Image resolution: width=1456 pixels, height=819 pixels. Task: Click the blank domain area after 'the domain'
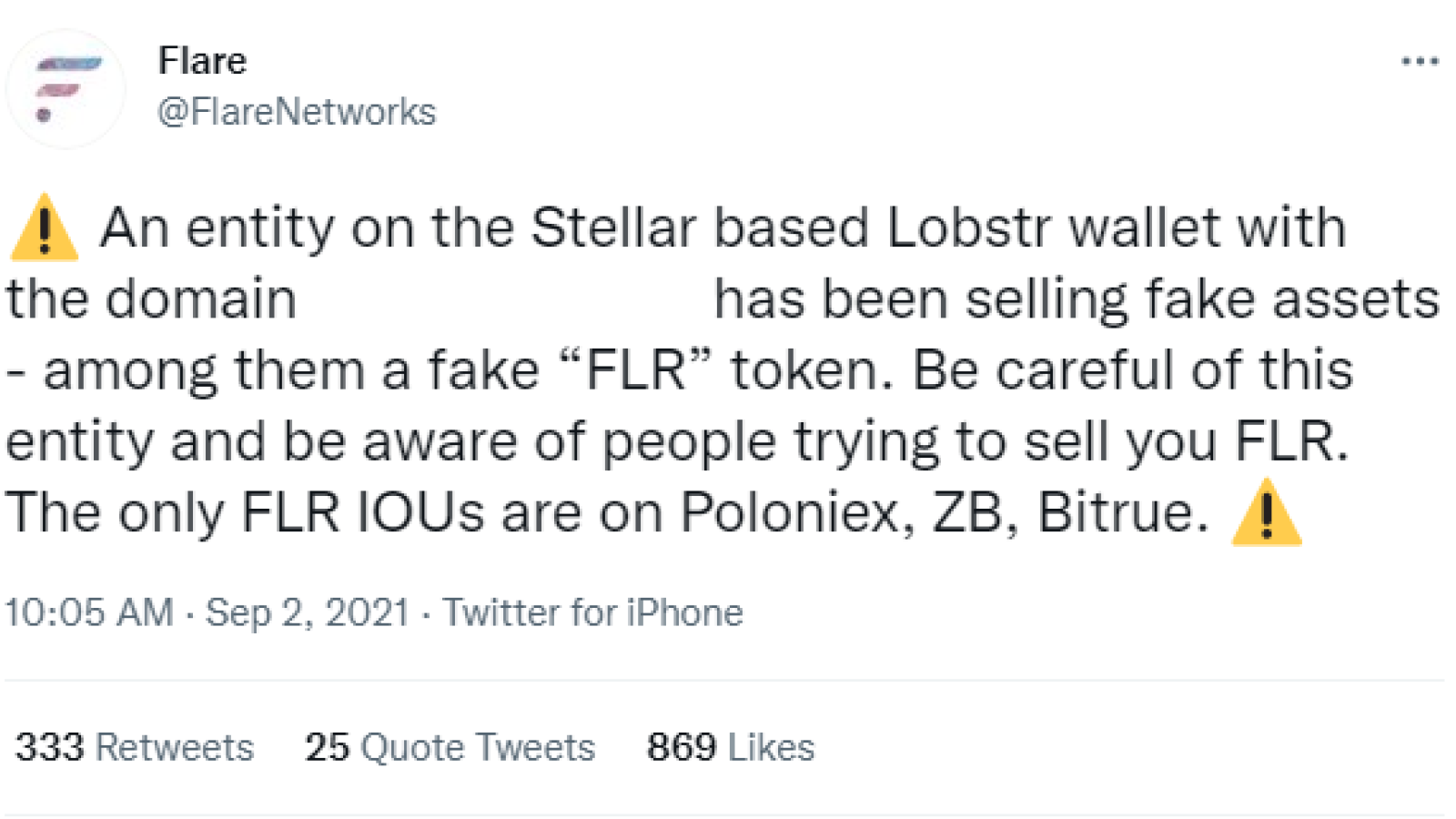pos(505,299)
